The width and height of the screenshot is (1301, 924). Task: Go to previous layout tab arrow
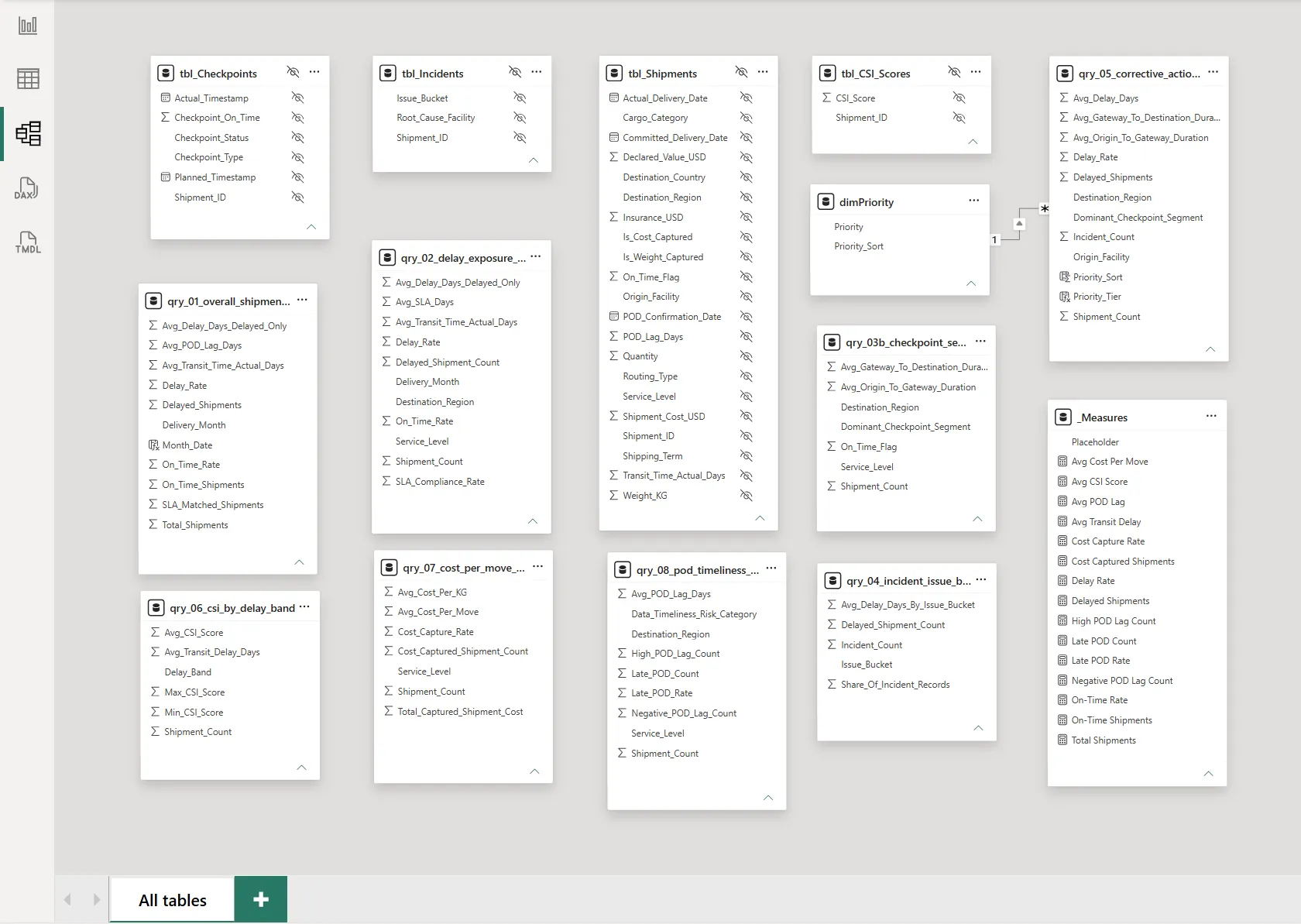pyautogui.click(x=68, y=900)
